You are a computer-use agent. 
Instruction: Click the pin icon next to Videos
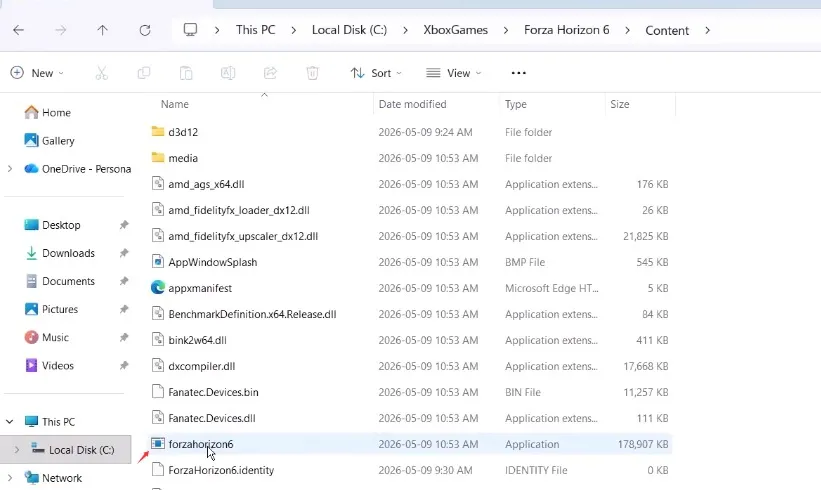pyautogui.click(x=124, y=365)
